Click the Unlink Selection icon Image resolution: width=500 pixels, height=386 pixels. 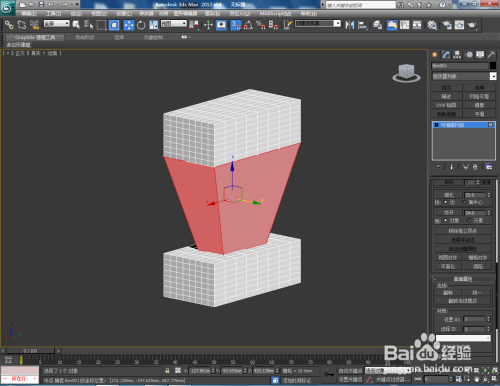click(x=22, y=25)
